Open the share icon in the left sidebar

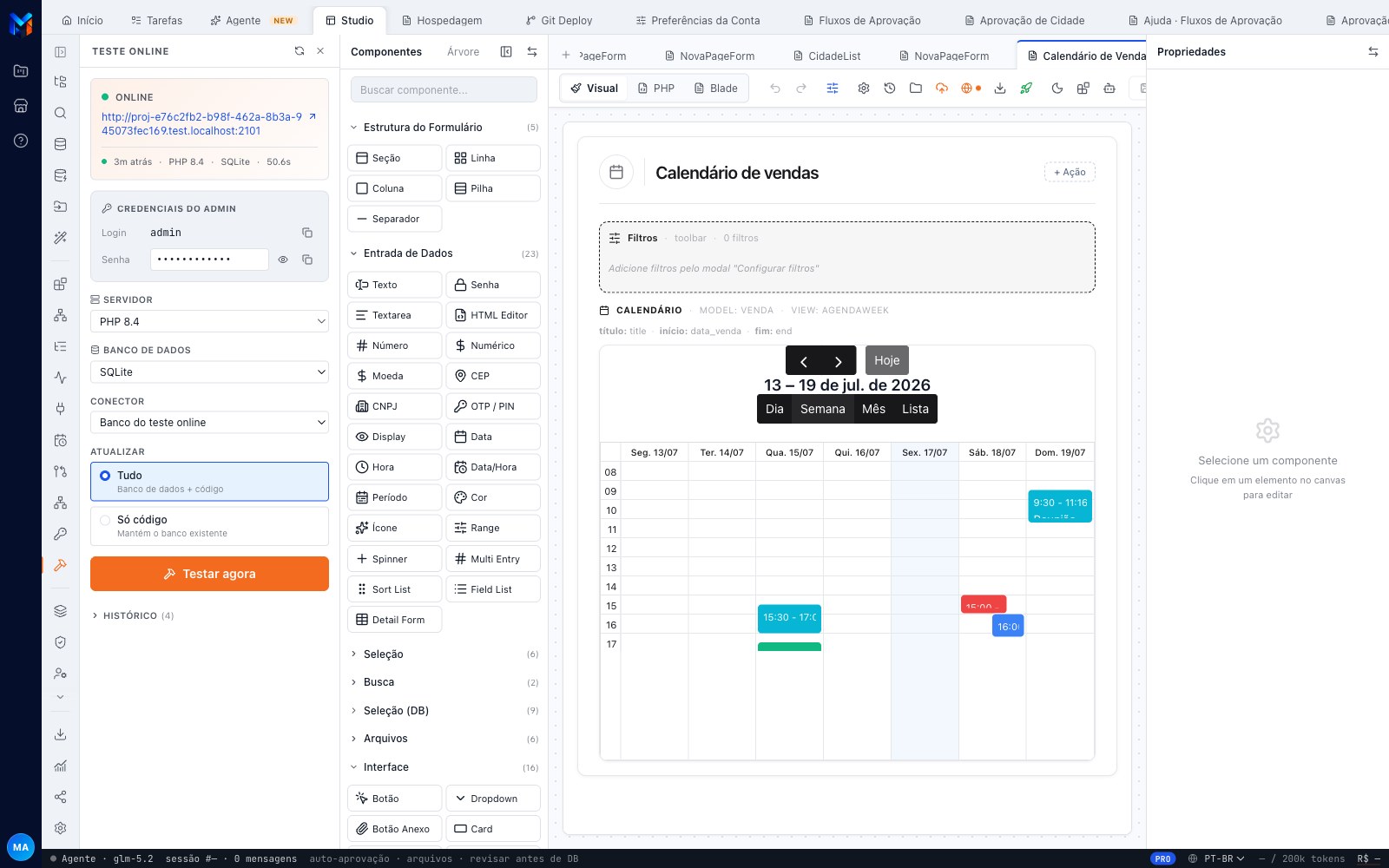point(60,797)
